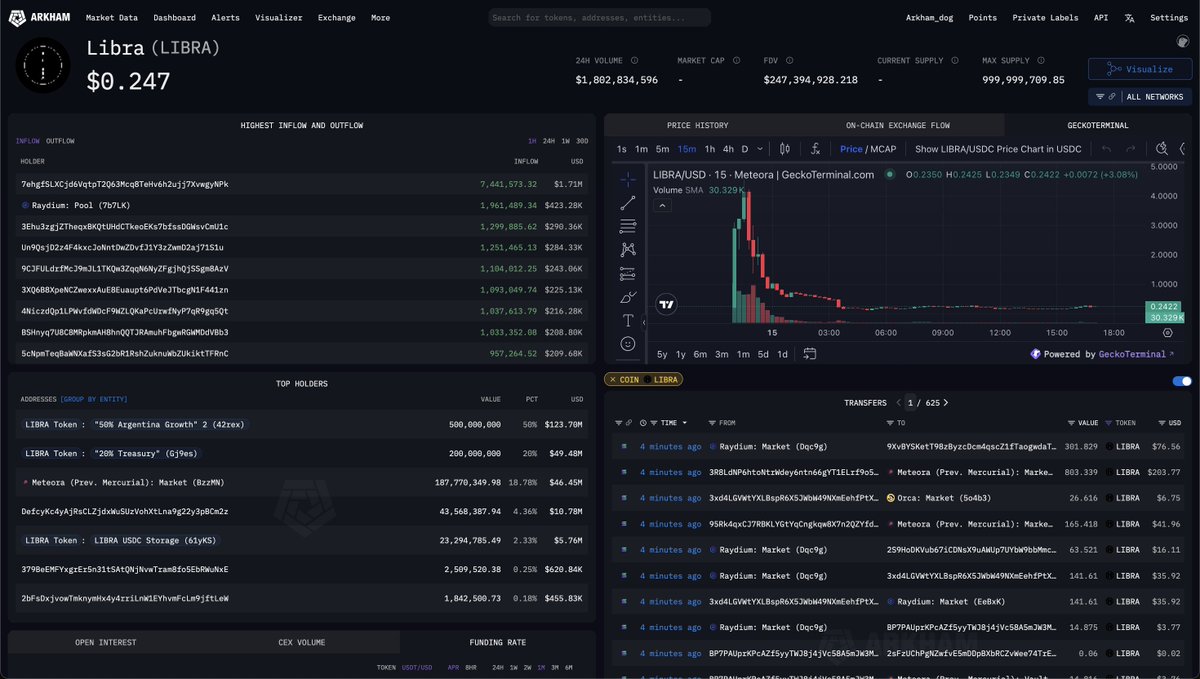Open the emoji sticker tool
This screenshot has width=1200, height=679.
[628, 343]
